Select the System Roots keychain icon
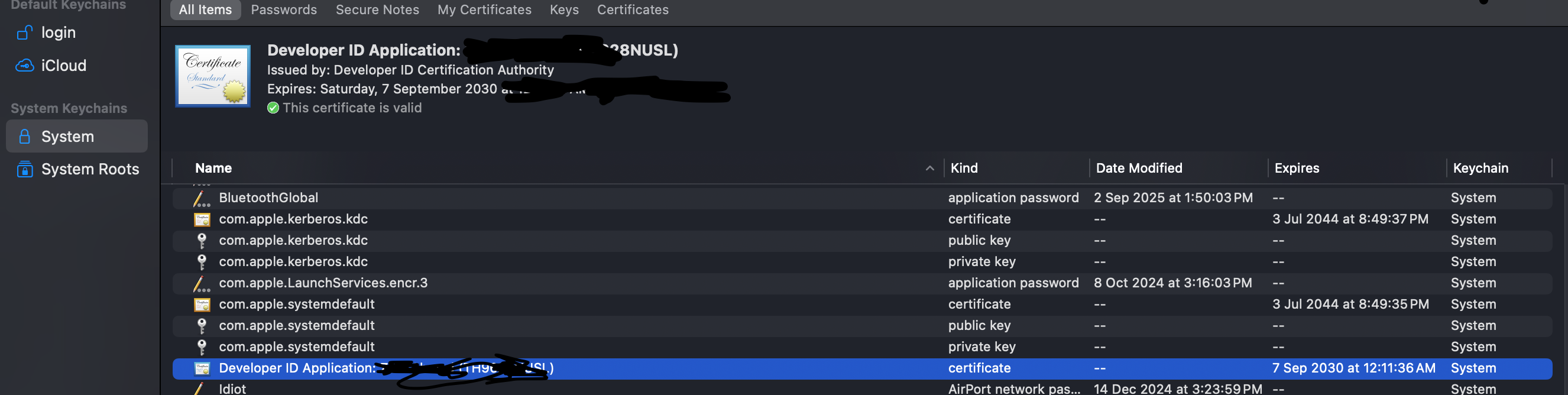1568x395 pixels. (24, 169)
